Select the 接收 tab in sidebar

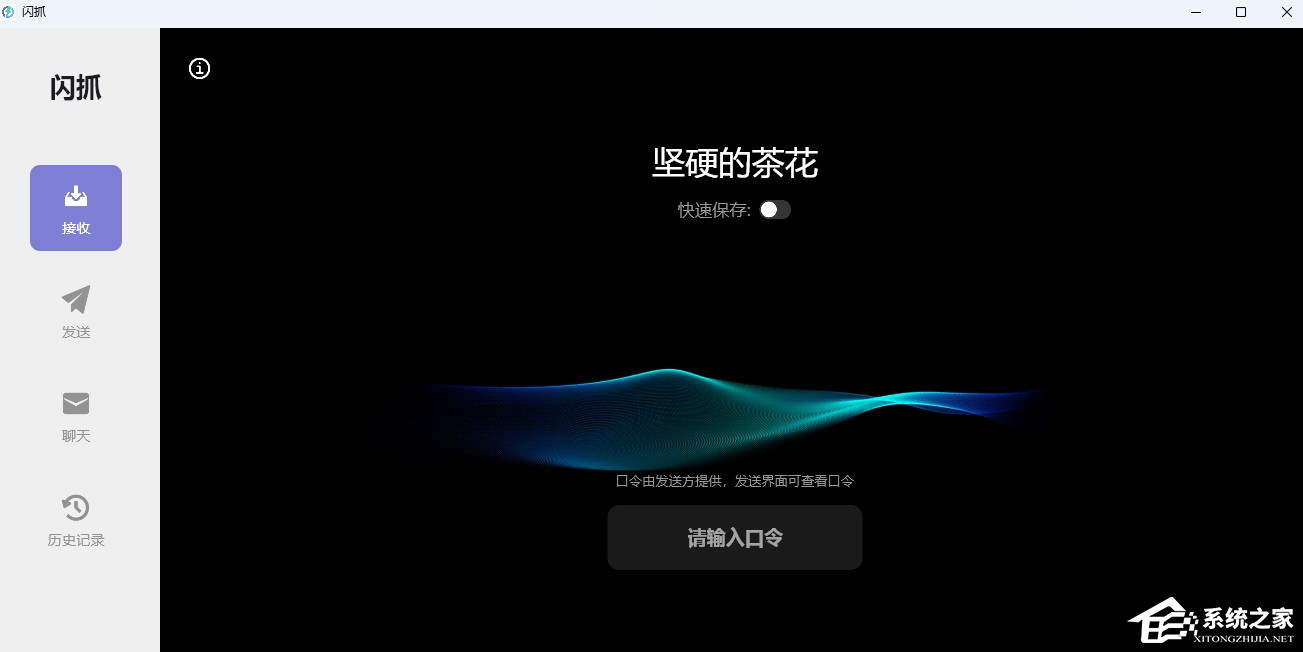(x=75, y=207)
